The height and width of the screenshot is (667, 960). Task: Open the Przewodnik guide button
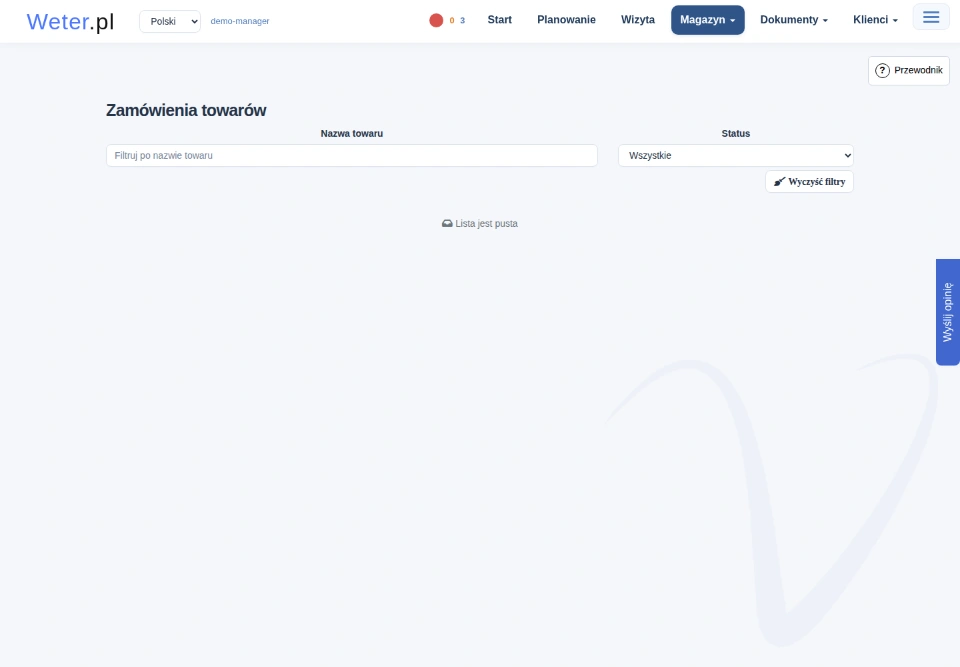point(909,70)
